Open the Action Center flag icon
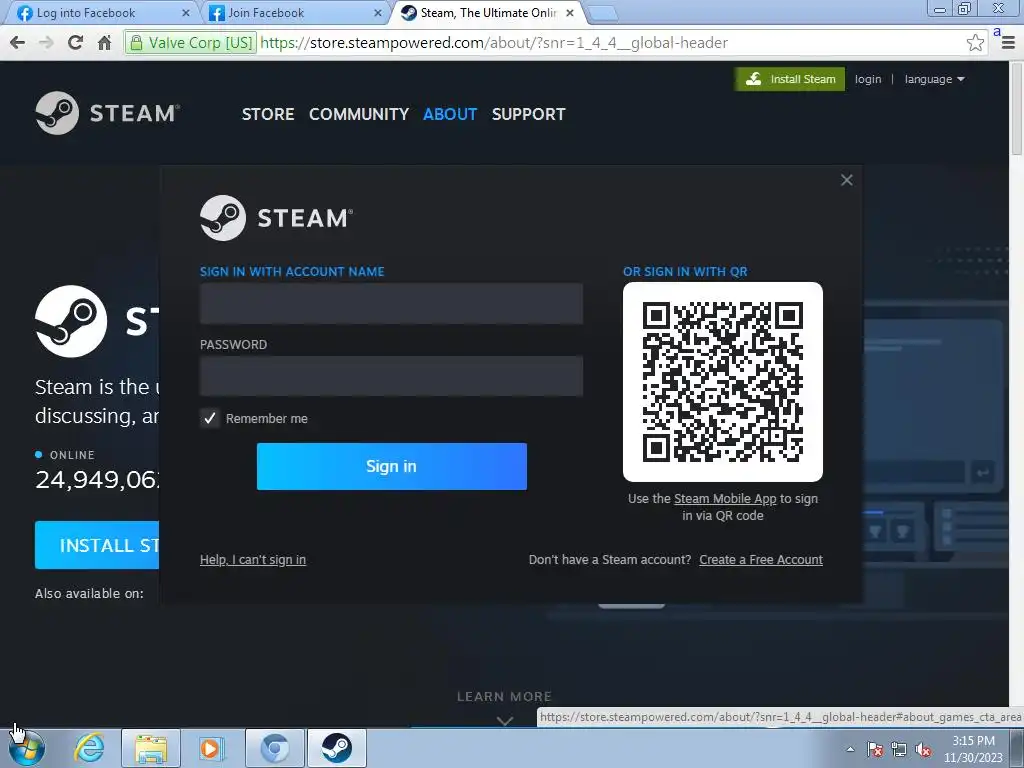The image size is (1024, 768). tap(875, 749)
